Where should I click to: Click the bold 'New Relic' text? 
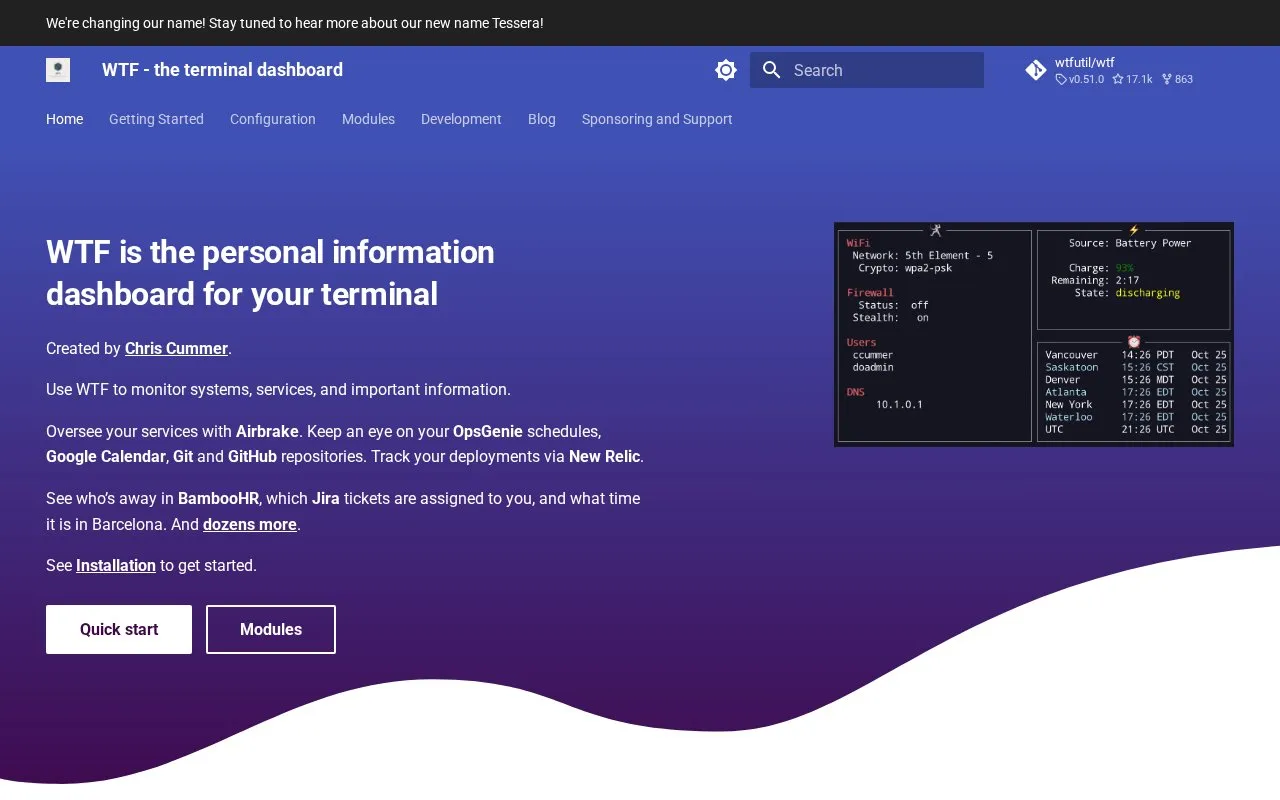[x=604, y=456]
